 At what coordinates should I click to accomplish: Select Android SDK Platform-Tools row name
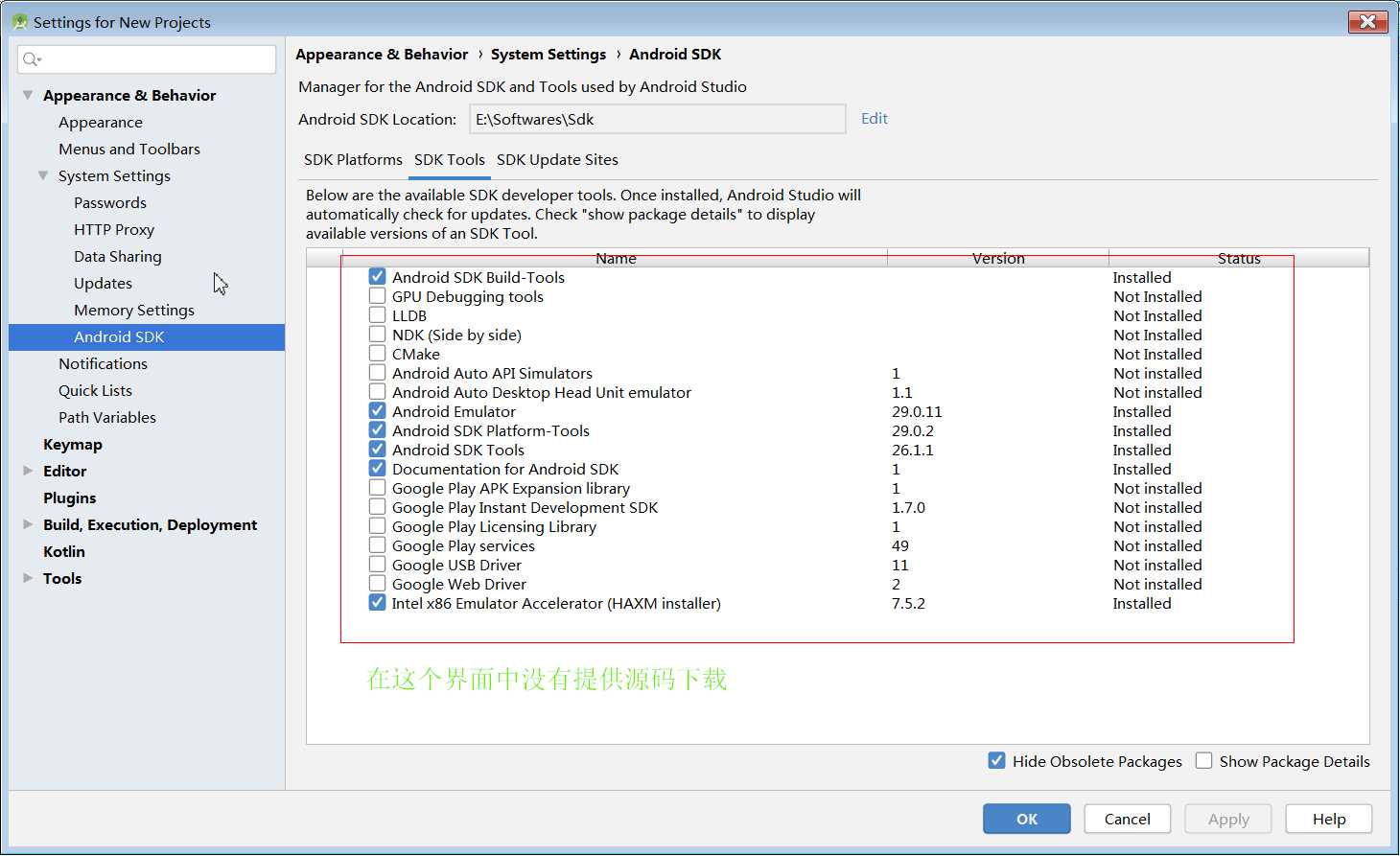[491, 430]
